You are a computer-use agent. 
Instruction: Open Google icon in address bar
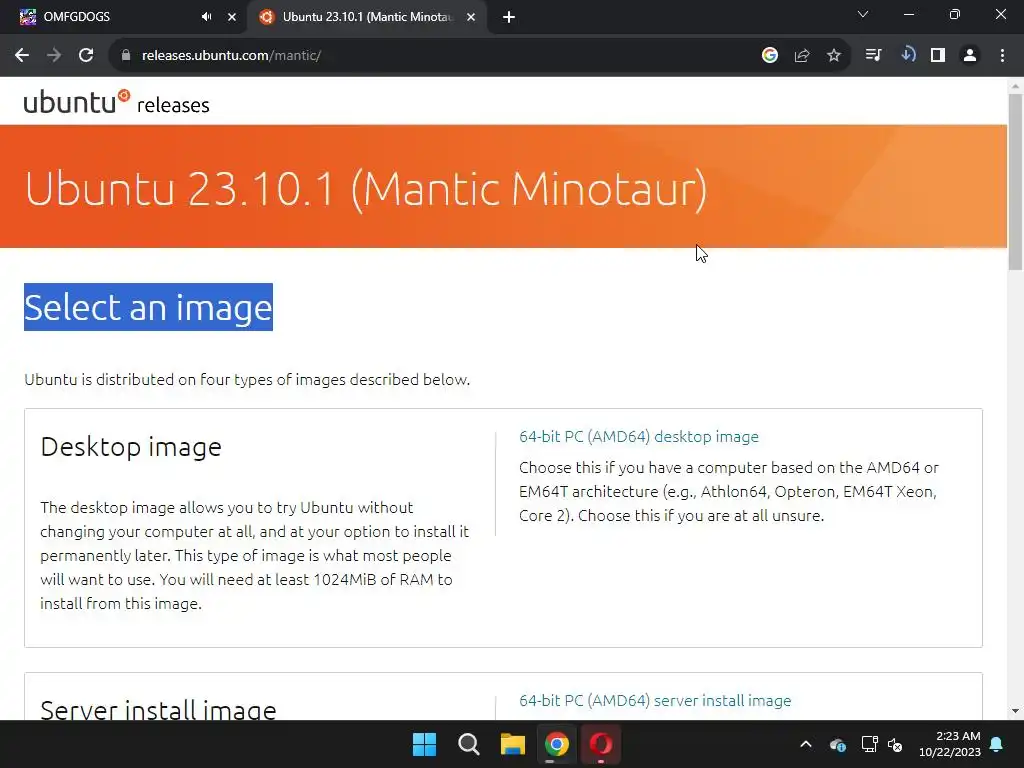tap(770, 56)
